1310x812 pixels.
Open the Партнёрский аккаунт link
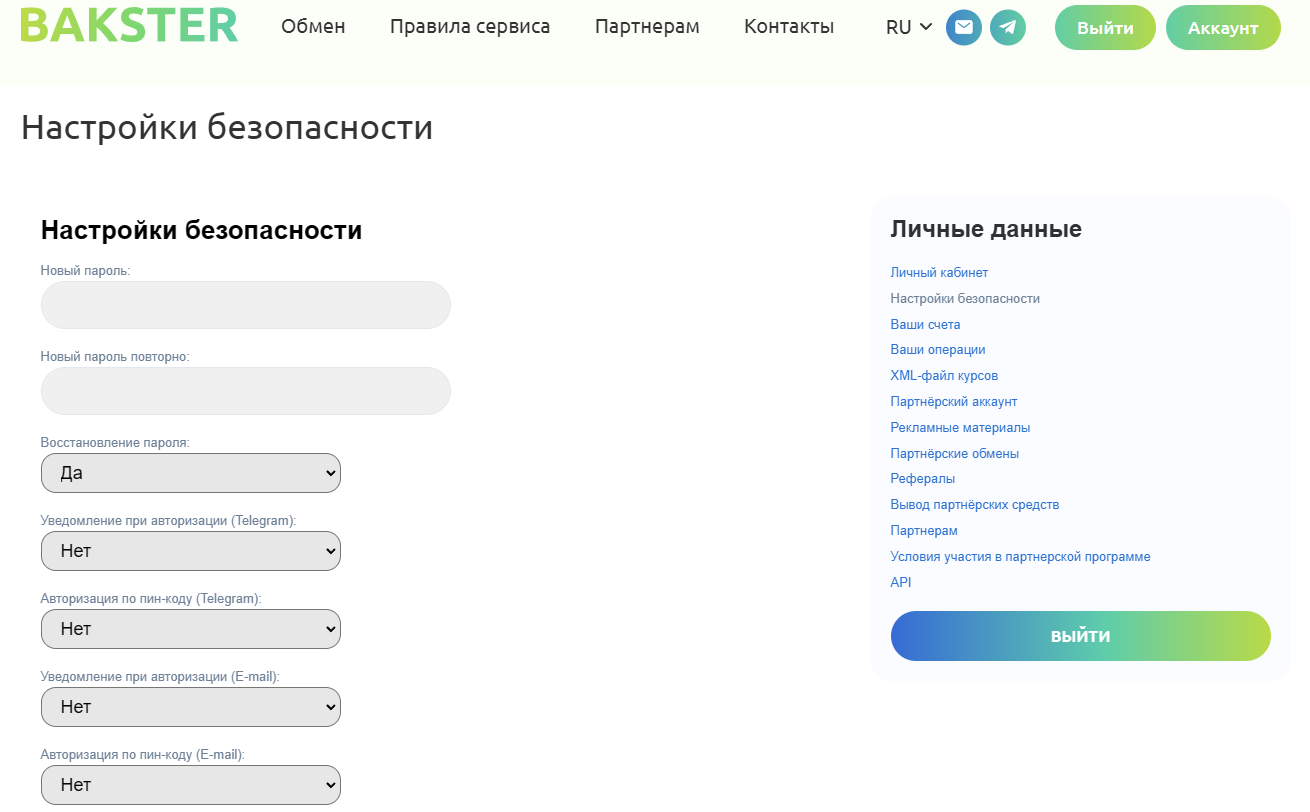(953, 402)
